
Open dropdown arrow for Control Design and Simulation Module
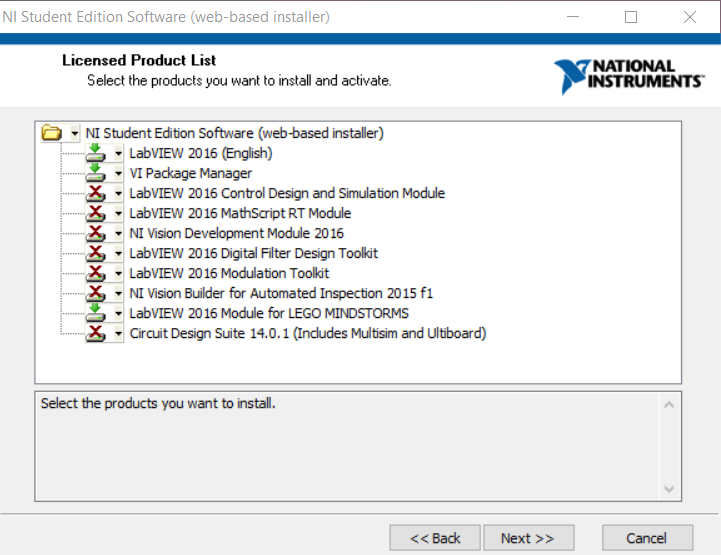coord(119,194)
